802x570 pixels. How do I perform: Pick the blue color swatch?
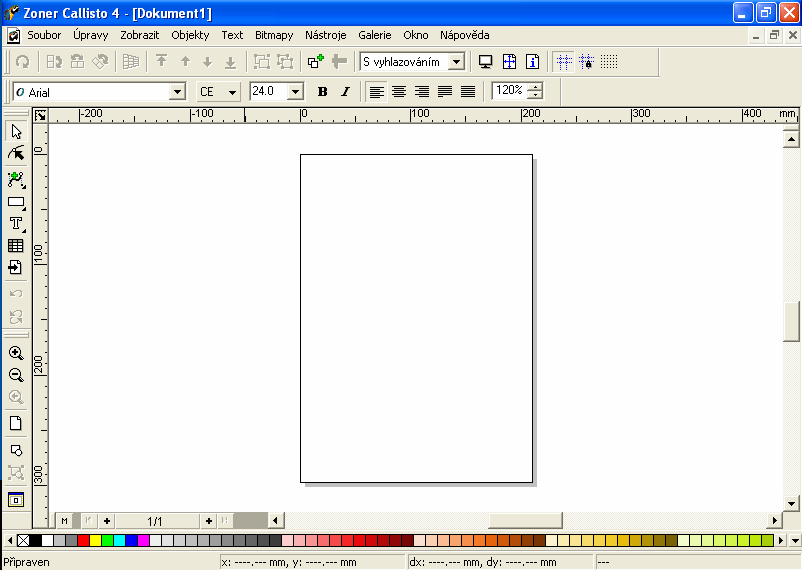131,540
